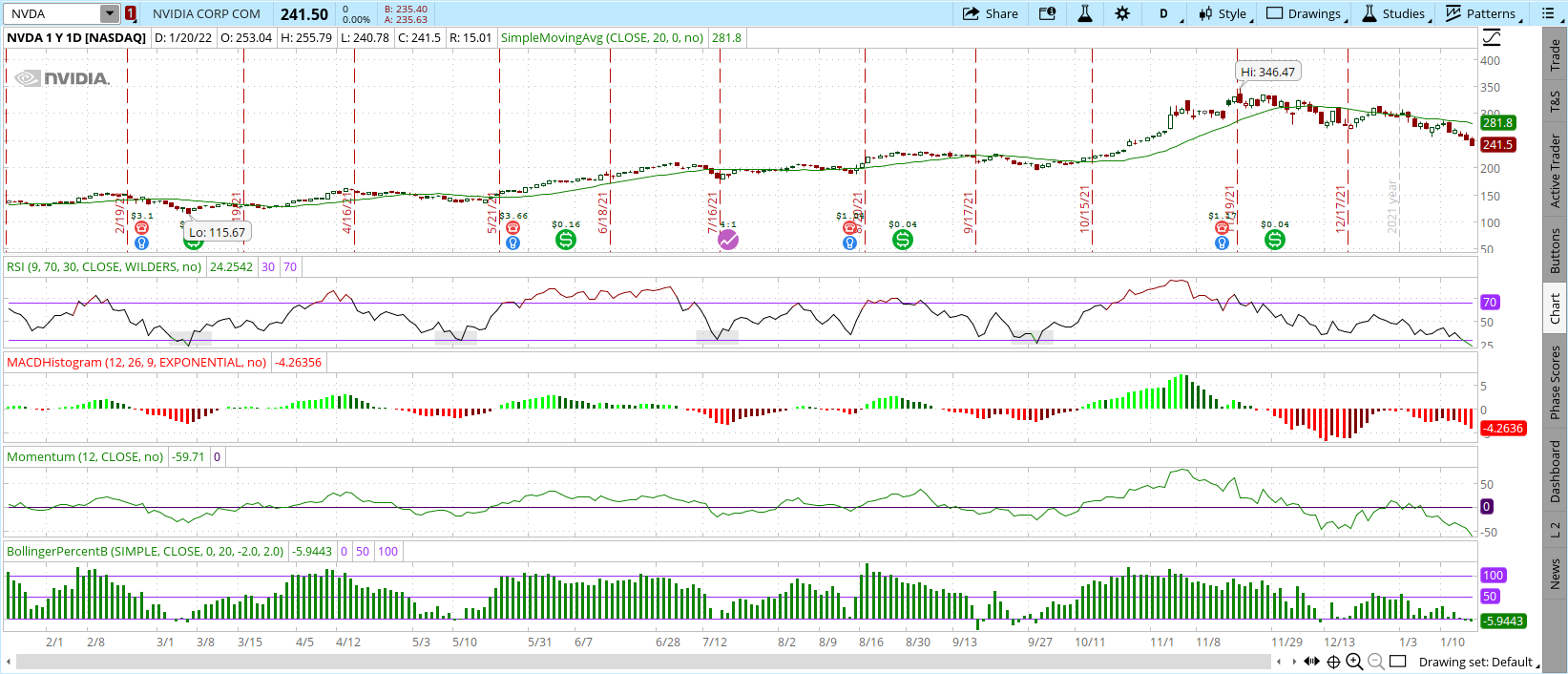Open chart settings with the gear icon
Screen dimensions: 1568x674
pos(1122,13)
